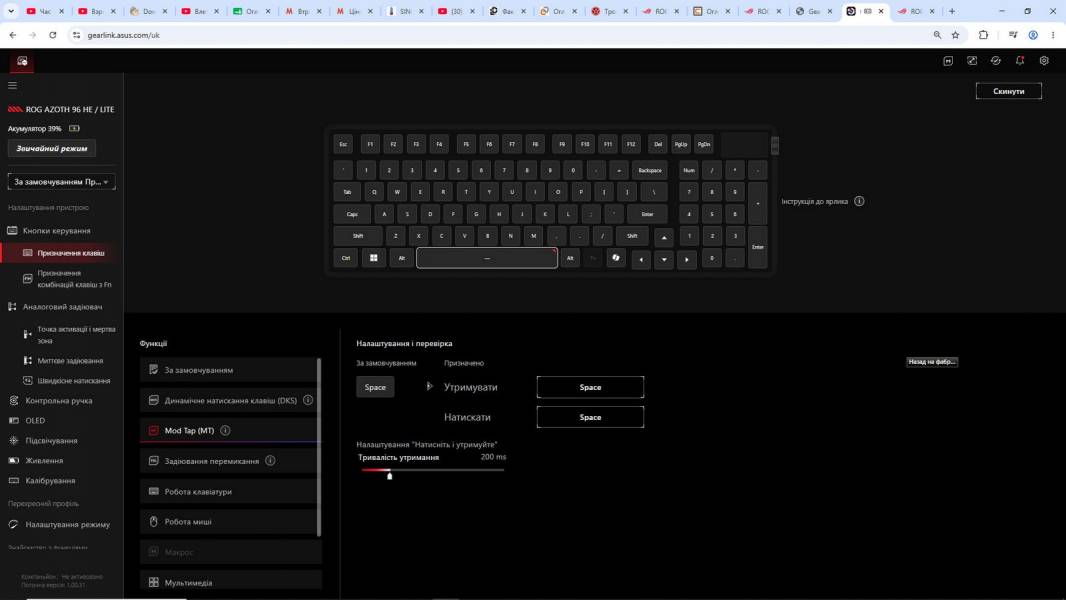Image resolution: width=1066 pixels, height=600 pixels.
Task: Open site information icon in address bar
Action: coord(76,35)
